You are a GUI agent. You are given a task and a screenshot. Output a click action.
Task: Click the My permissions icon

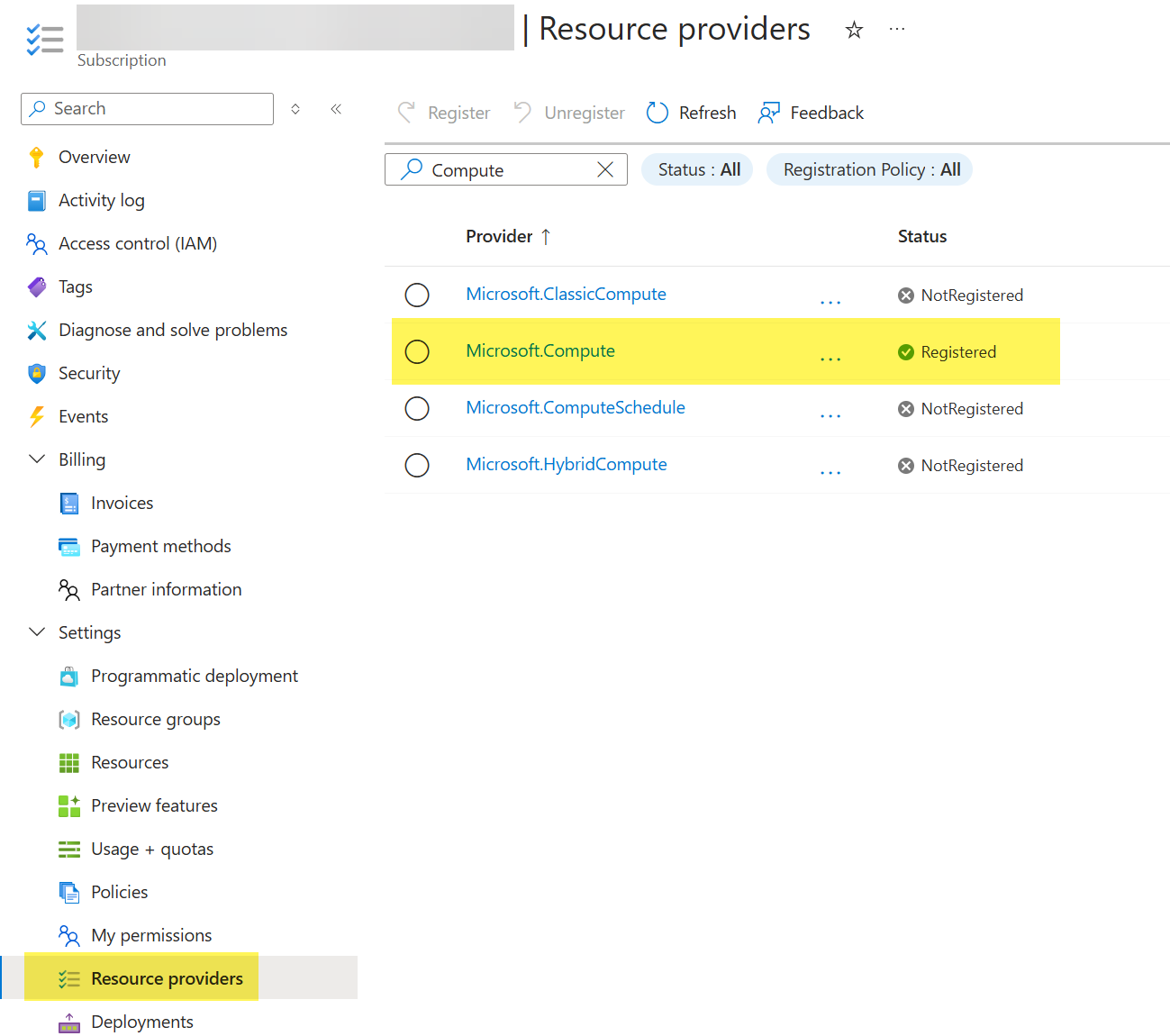click(69, 936)
